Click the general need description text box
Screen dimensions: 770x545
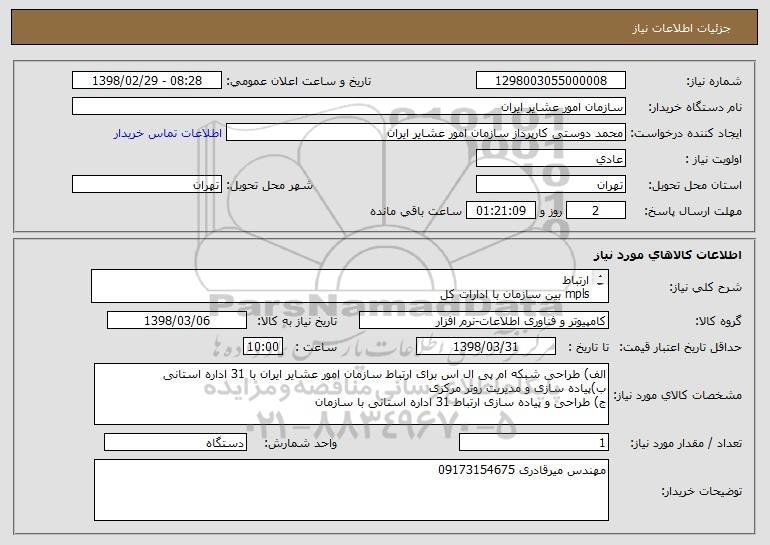point(350,286)
